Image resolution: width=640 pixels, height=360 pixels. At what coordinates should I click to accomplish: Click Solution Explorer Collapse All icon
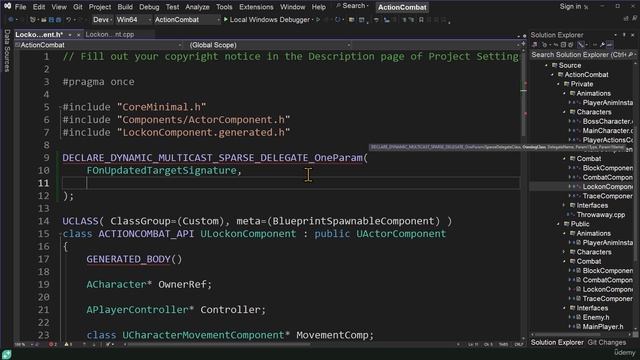(x=563, y=45)
